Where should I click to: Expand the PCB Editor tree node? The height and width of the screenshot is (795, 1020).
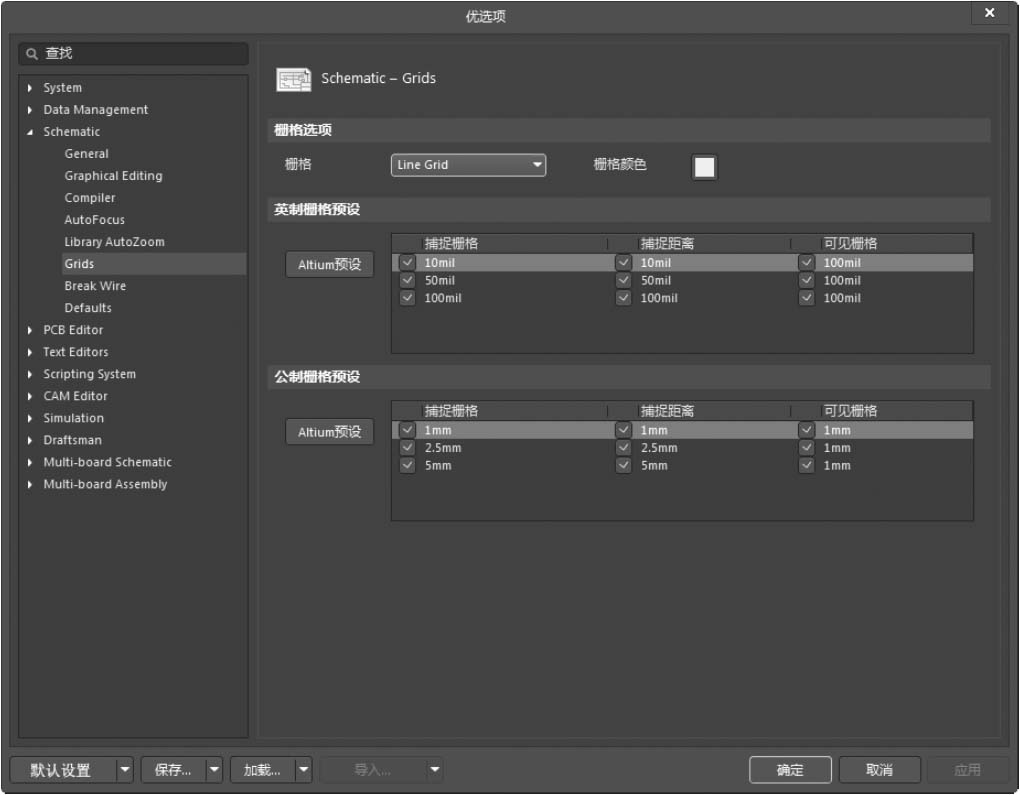30,330
